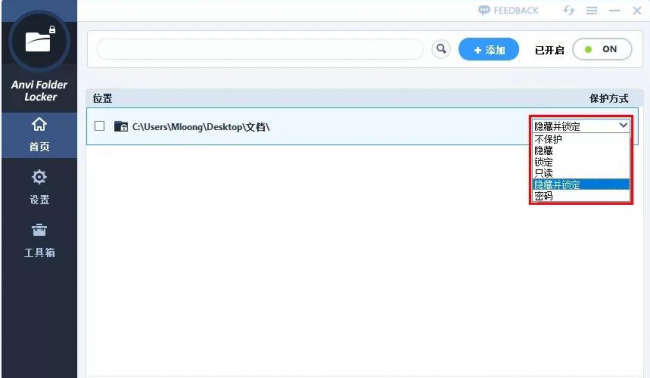Select 隐藏 option in the dropdown list
Screen dimensions: 650x378
click(581, 150)
